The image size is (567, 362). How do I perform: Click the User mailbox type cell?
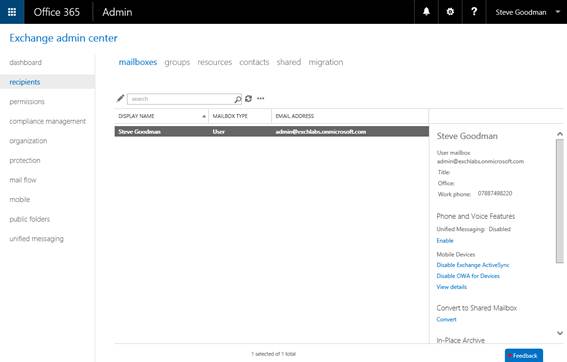[x=218, y=132]
